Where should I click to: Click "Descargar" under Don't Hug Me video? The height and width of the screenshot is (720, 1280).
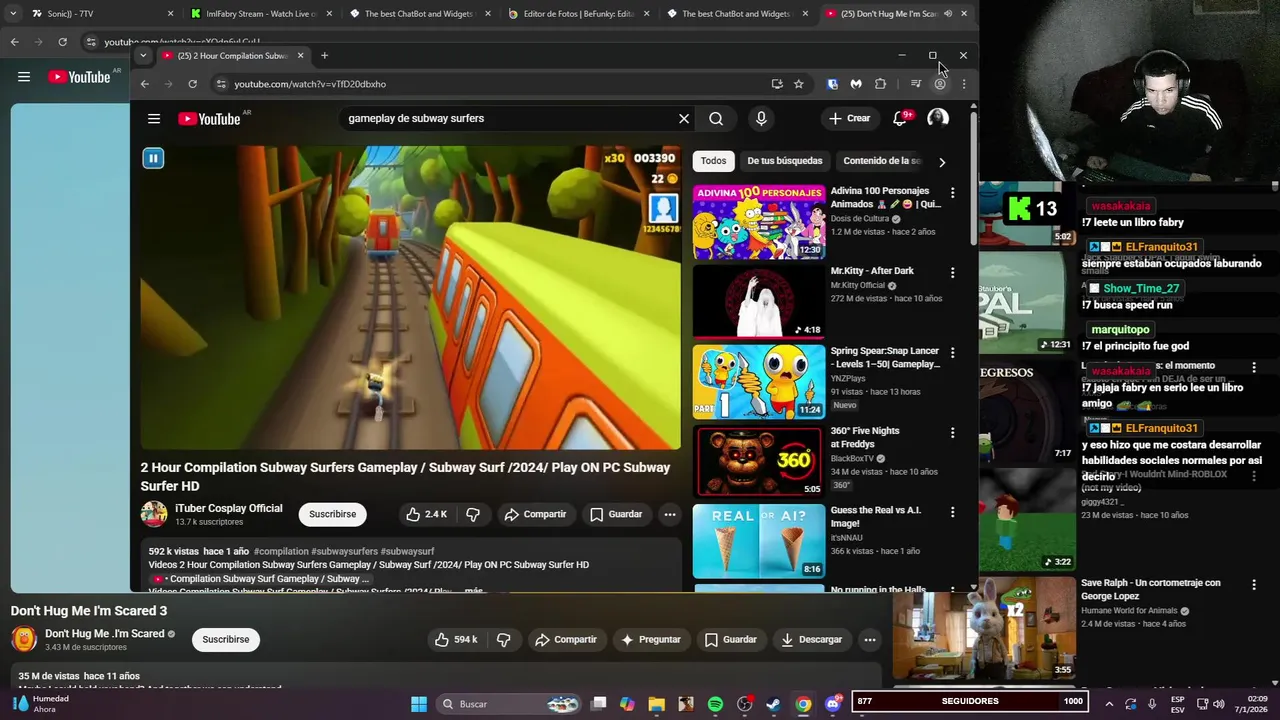811,639
